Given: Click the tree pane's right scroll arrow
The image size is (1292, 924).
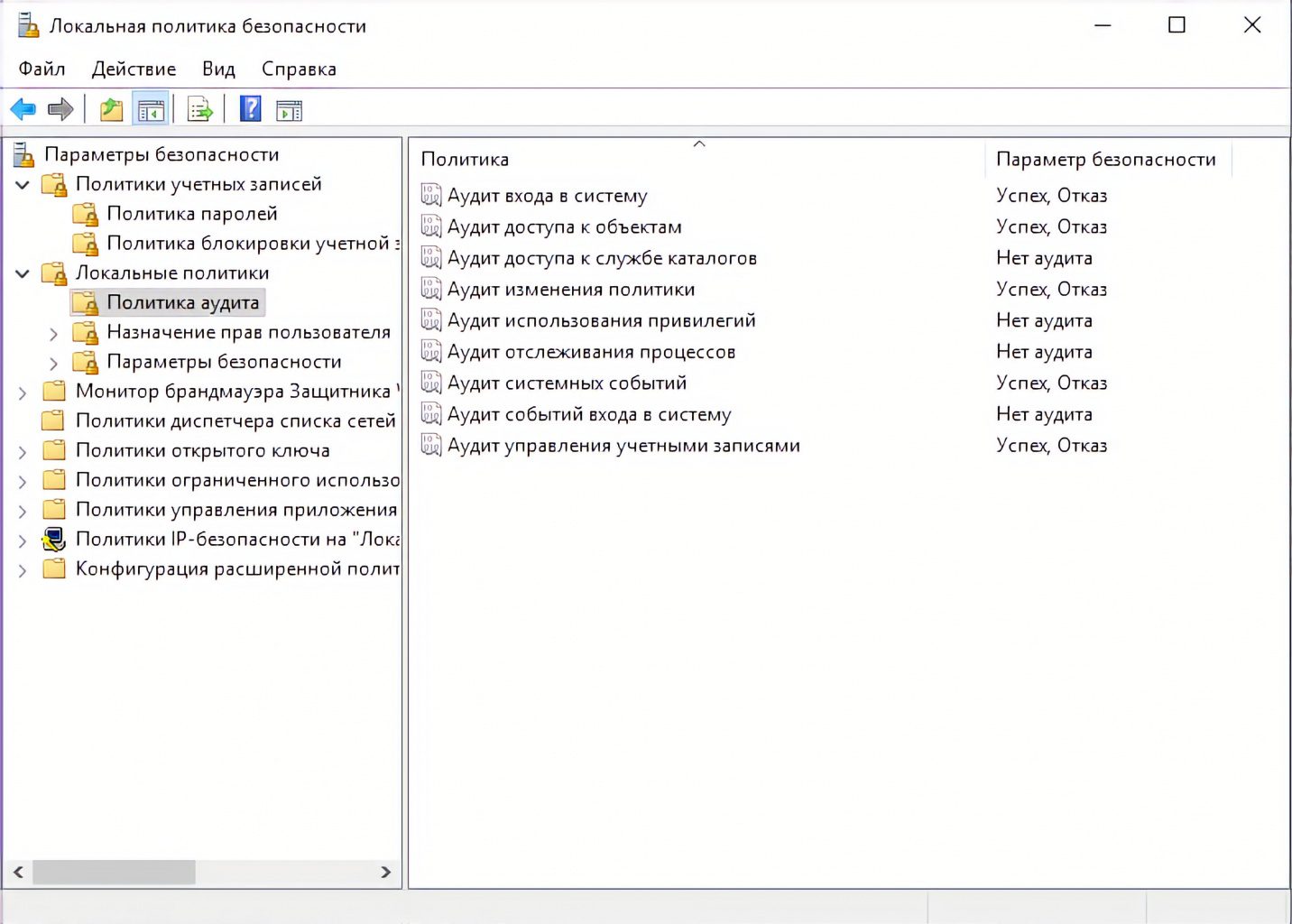Looking at the screenshot, I should tap(385, 873).
